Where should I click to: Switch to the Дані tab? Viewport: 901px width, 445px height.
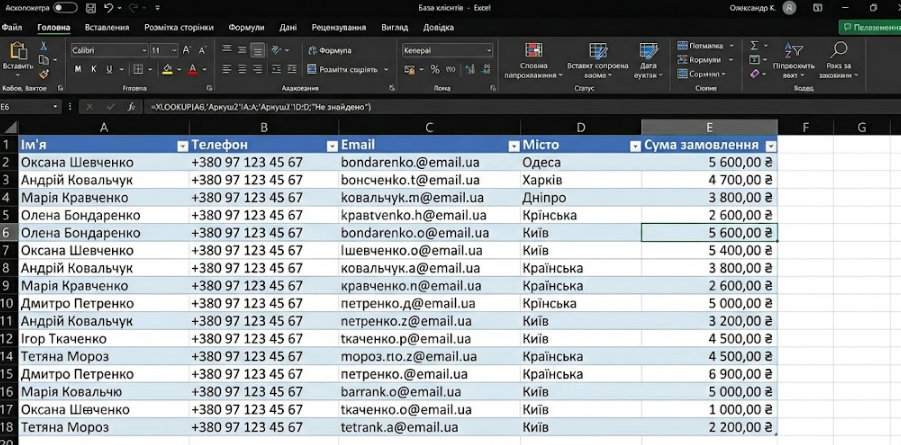click(x=288, y=28)
